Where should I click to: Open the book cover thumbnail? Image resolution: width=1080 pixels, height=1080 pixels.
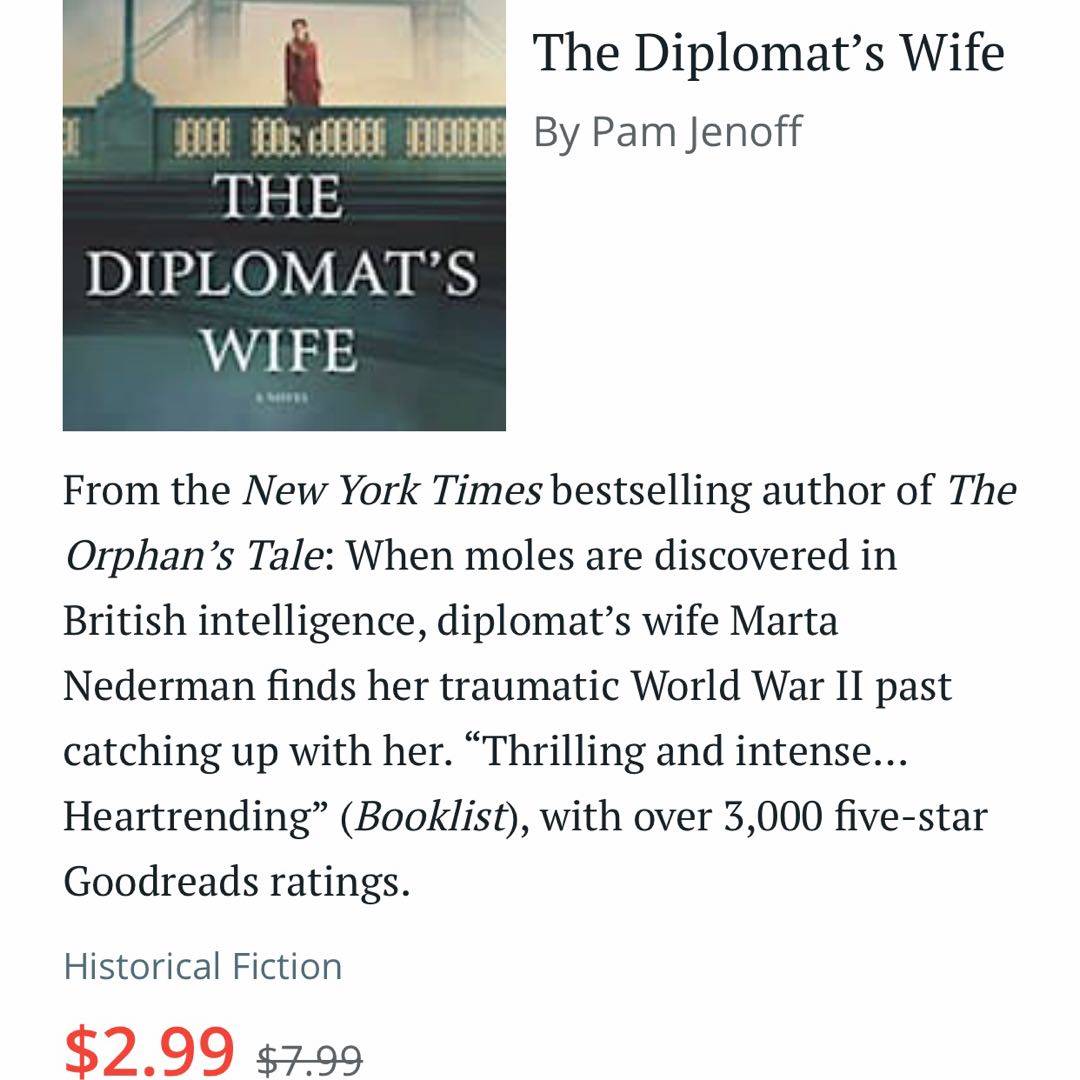(284, 215)
